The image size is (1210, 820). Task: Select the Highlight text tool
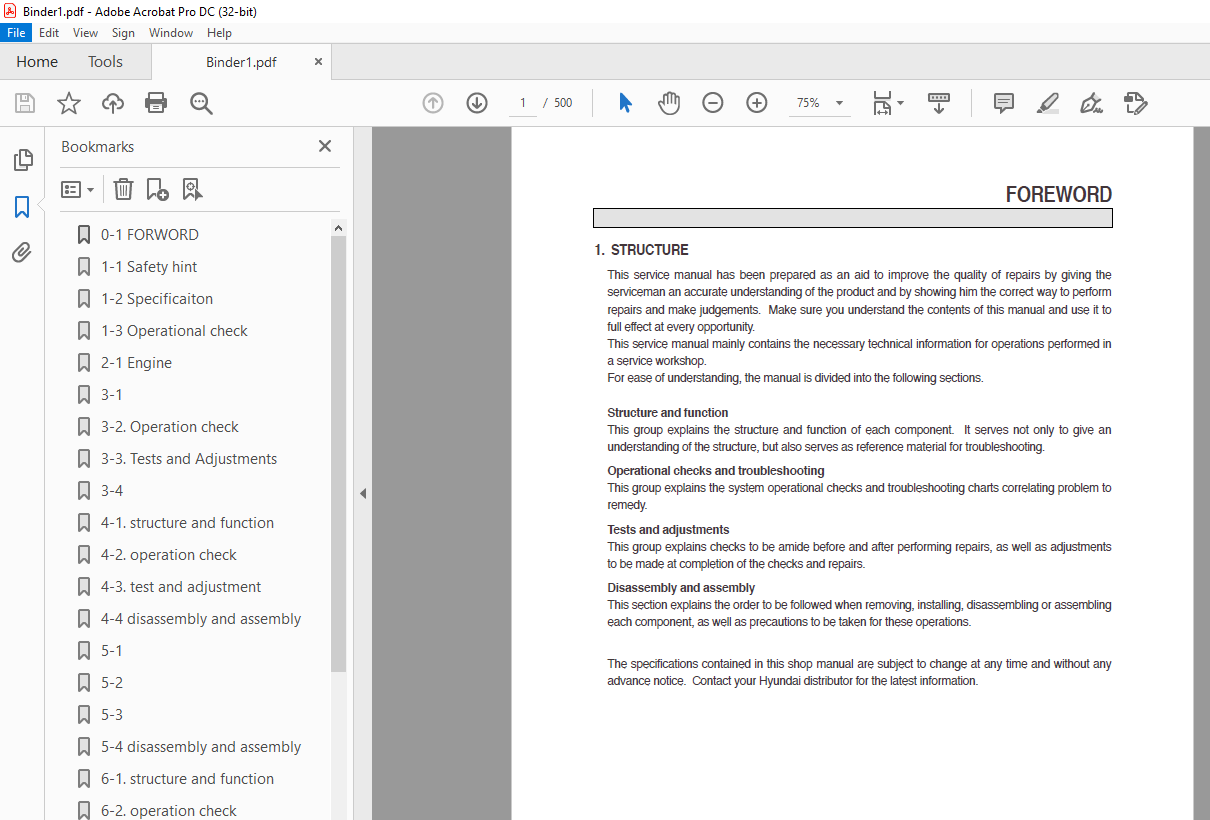(x=1047, y=103)
